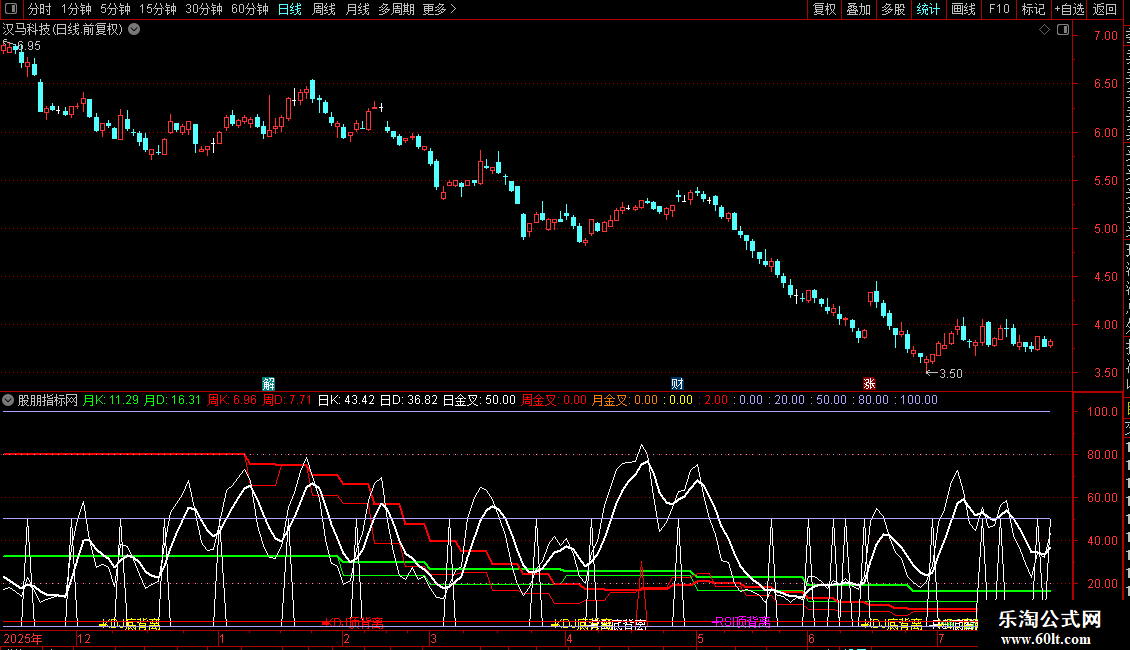Click the 5.00 price axis label
This screenshot has height=650, width=1130.
click(1105, 228)
